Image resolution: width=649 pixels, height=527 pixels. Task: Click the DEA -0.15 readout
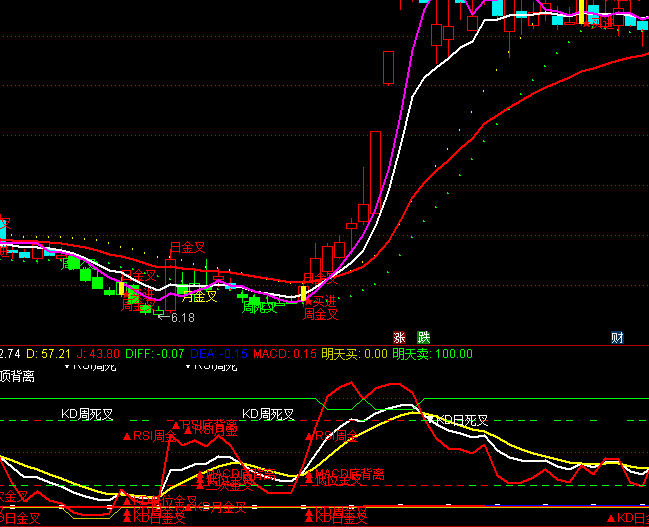[x=219, y=354]
